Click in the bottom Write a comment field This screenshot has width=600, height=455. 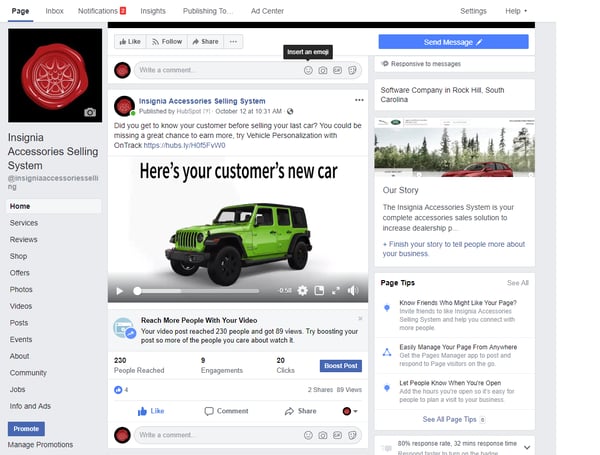[218, 435]
